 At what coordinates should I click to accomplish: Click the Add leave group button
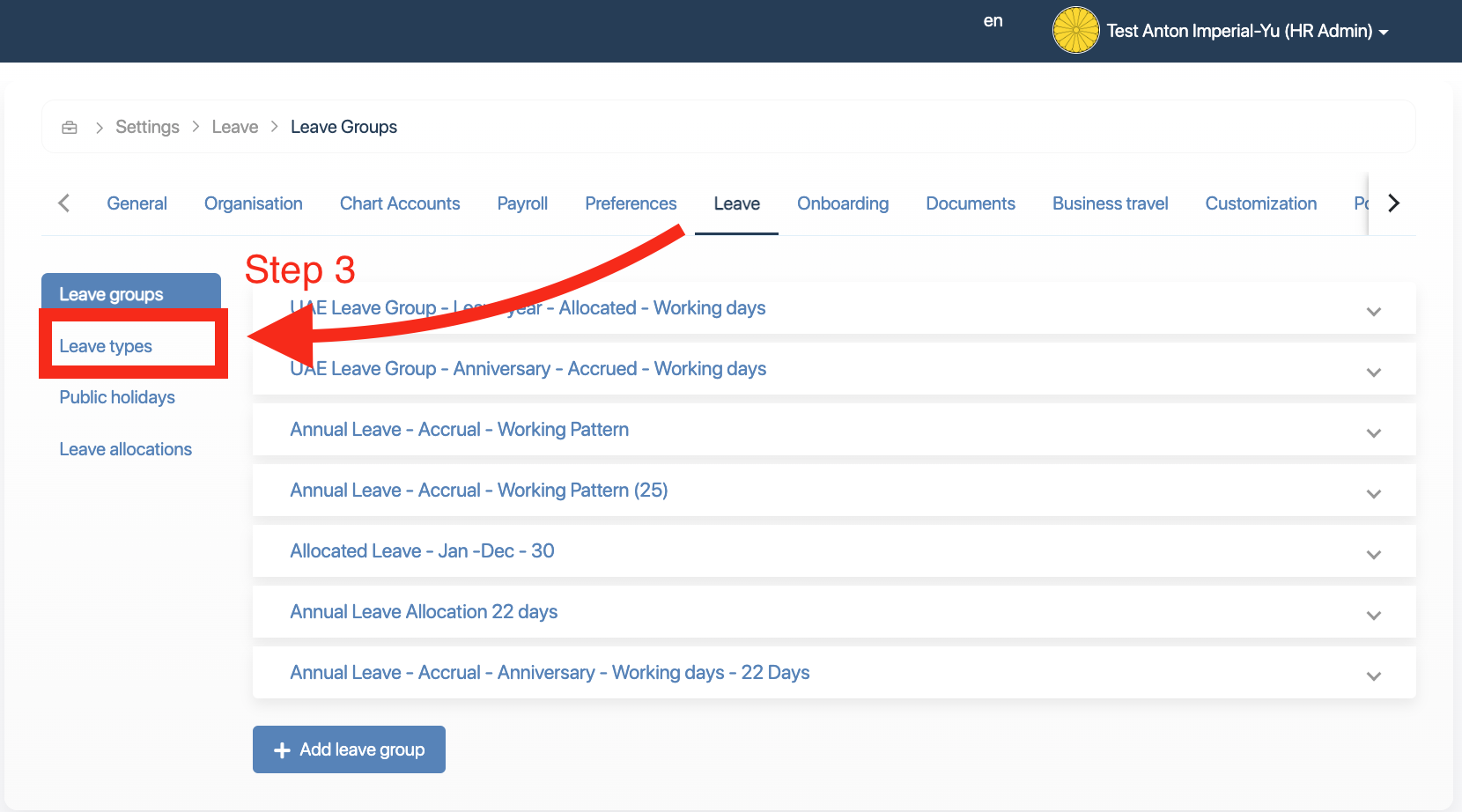(349, 749)
